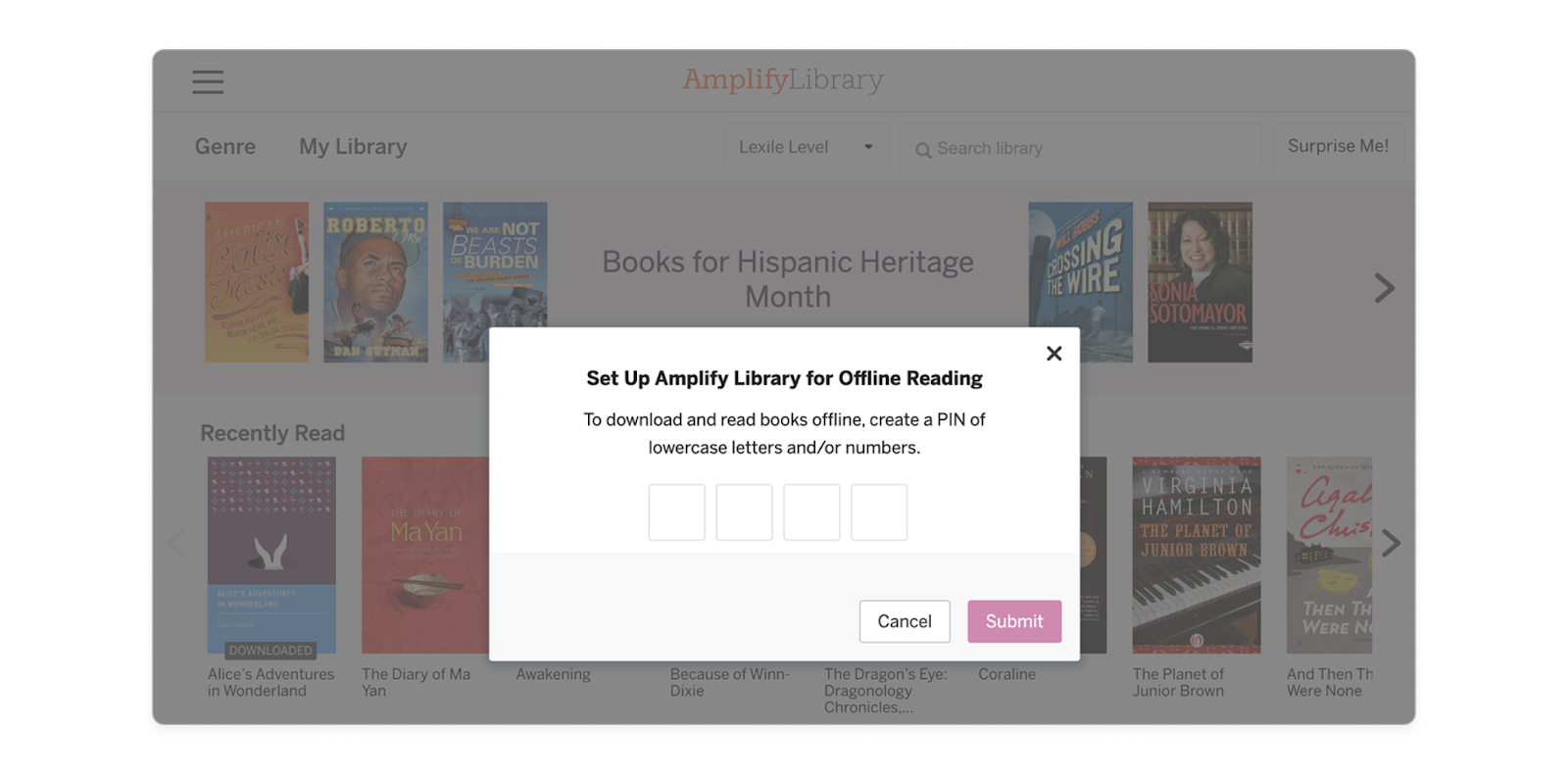Select The Planet of Junior Brown cover
1568x774 pixels.
pos(1196,555)
